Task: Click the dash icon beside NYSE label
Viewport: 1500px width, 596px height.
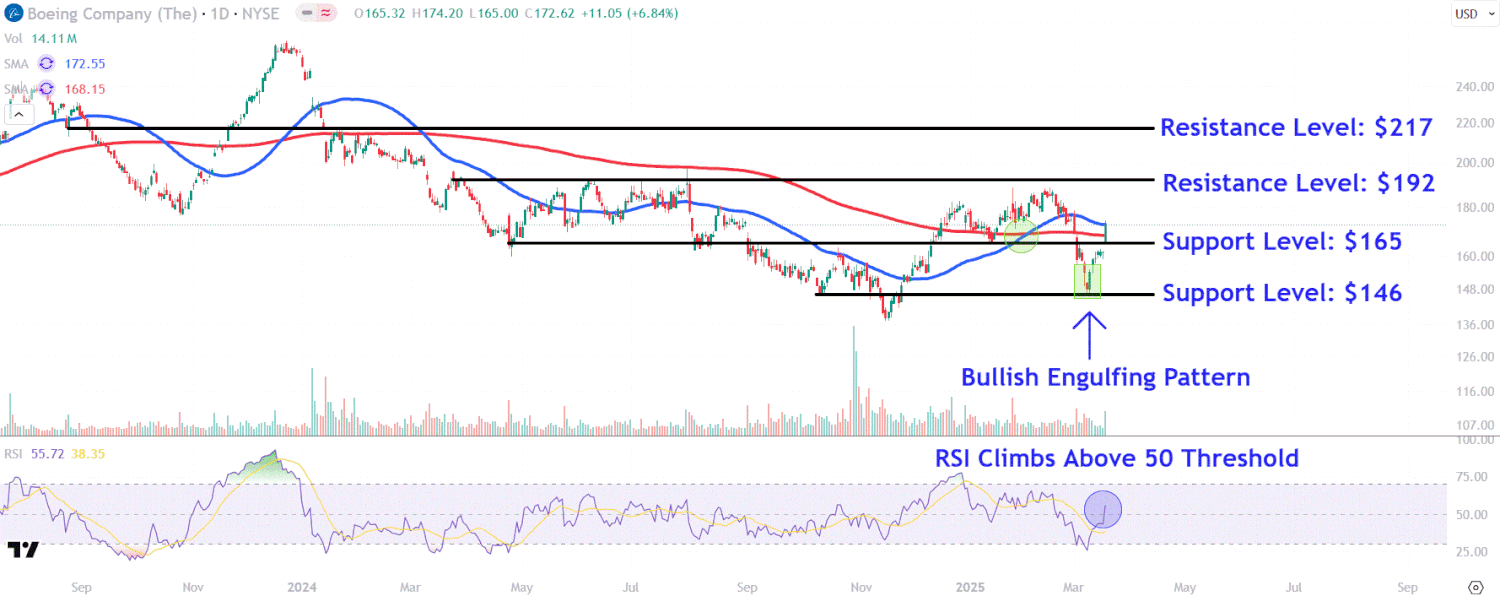Action: 305,13
